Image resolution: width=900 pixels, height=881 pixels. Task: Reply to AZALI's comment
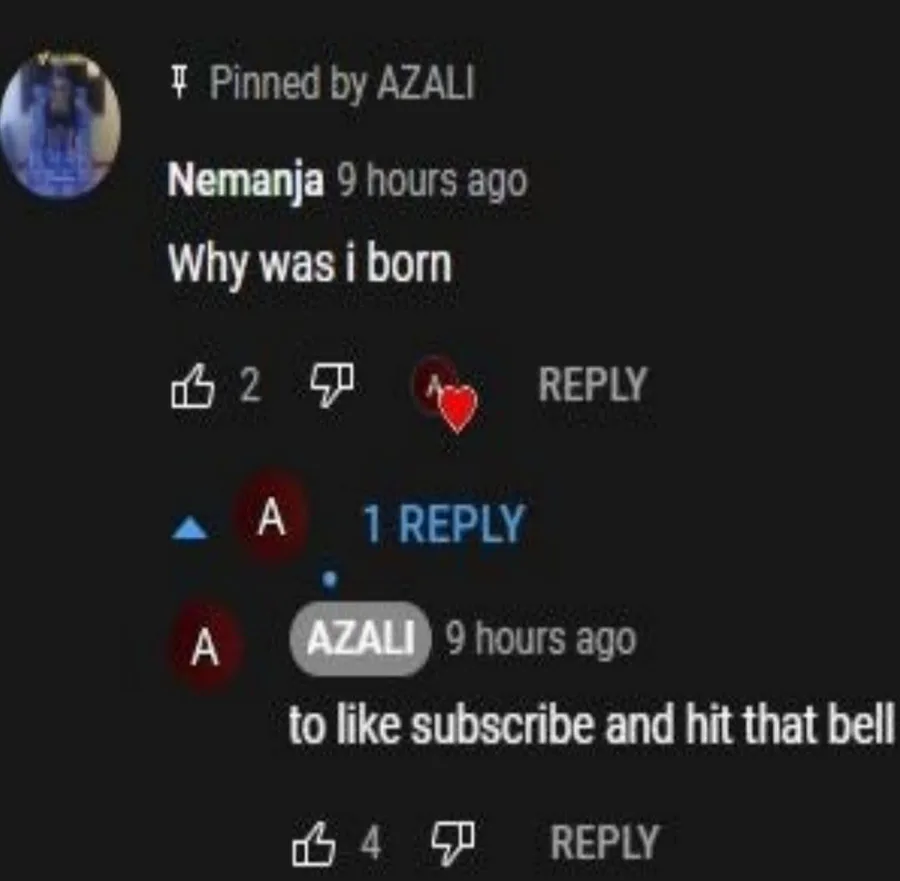pos(604,843)
